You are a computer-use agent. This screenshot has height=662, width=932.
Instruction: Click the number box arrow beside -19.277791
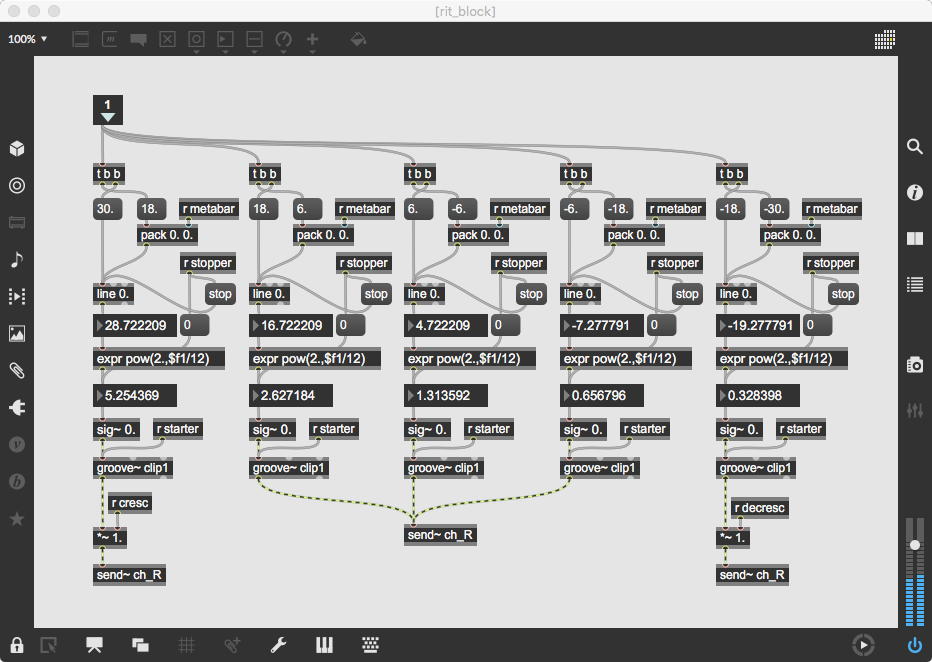coord(723,325)
